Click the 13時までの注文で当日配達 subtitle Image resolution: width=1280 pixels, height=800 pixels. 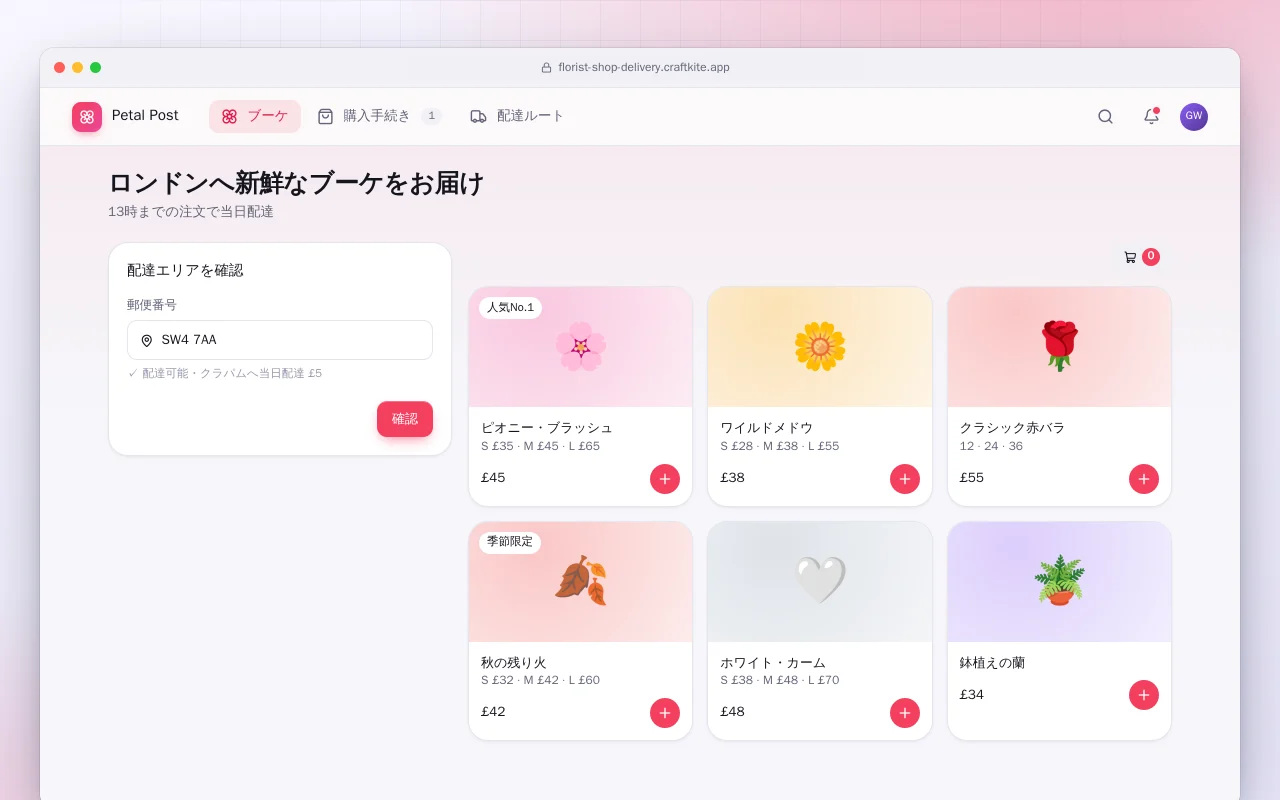pos(191,212)
